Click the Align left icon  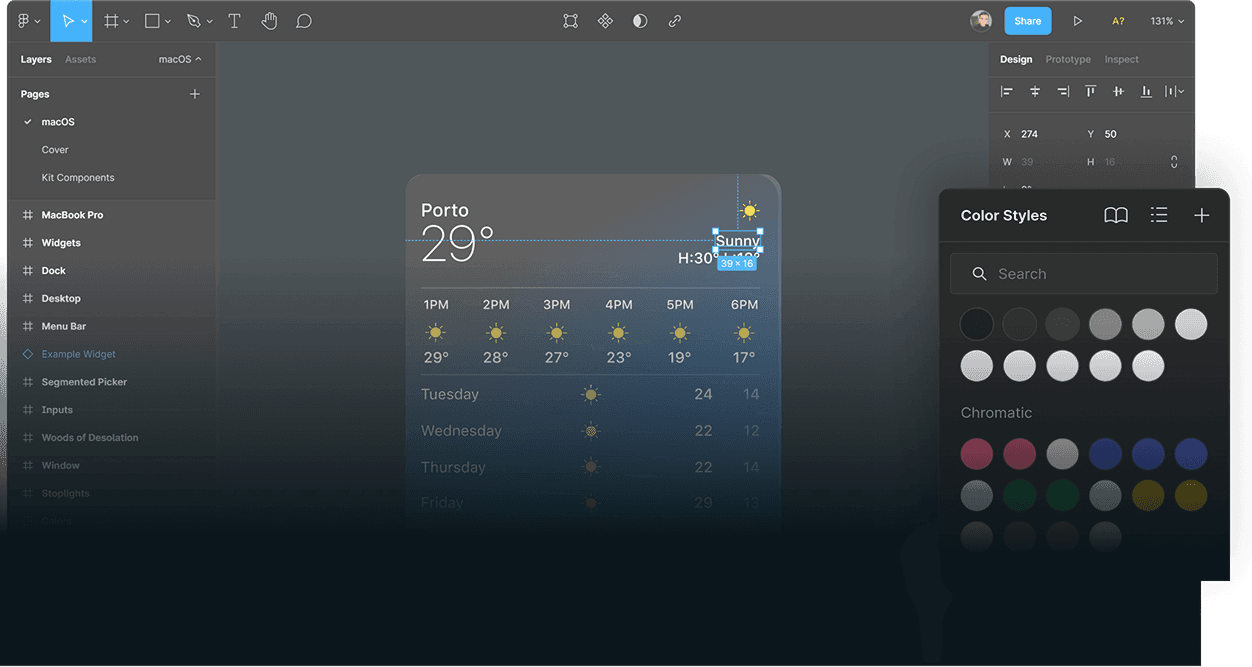[x=1006, y=91]
